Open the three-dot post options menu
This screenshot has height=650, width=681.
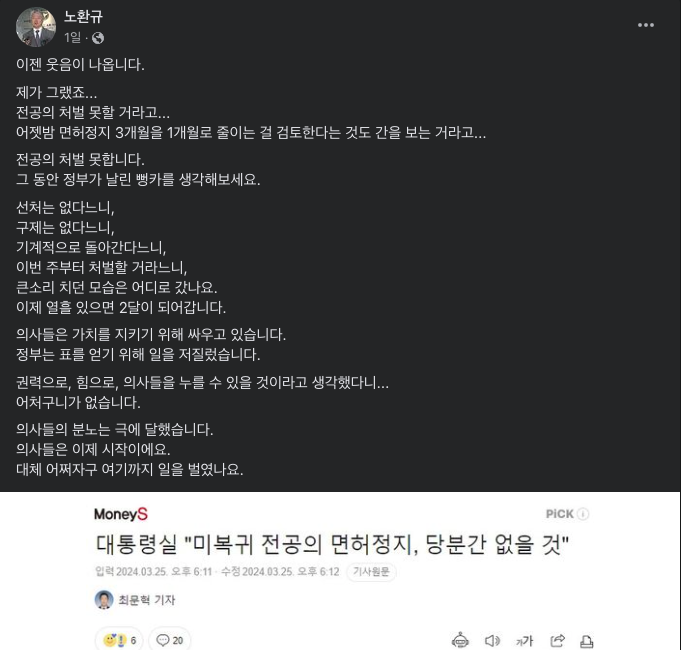645,25
